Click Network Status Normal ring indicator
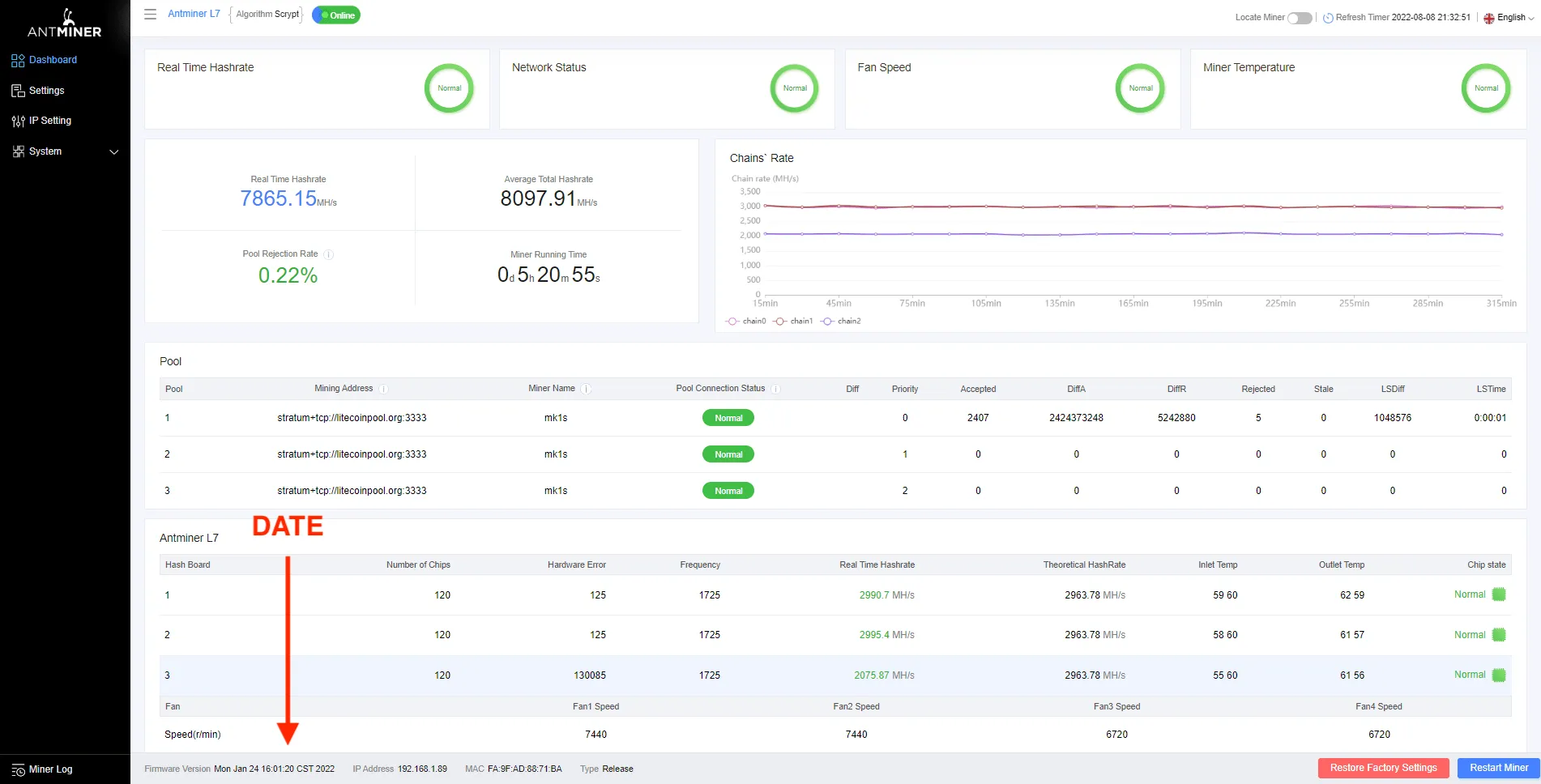Image resolution: width=1541 pixels, height=784 pixels. click(x=795, y=88)
